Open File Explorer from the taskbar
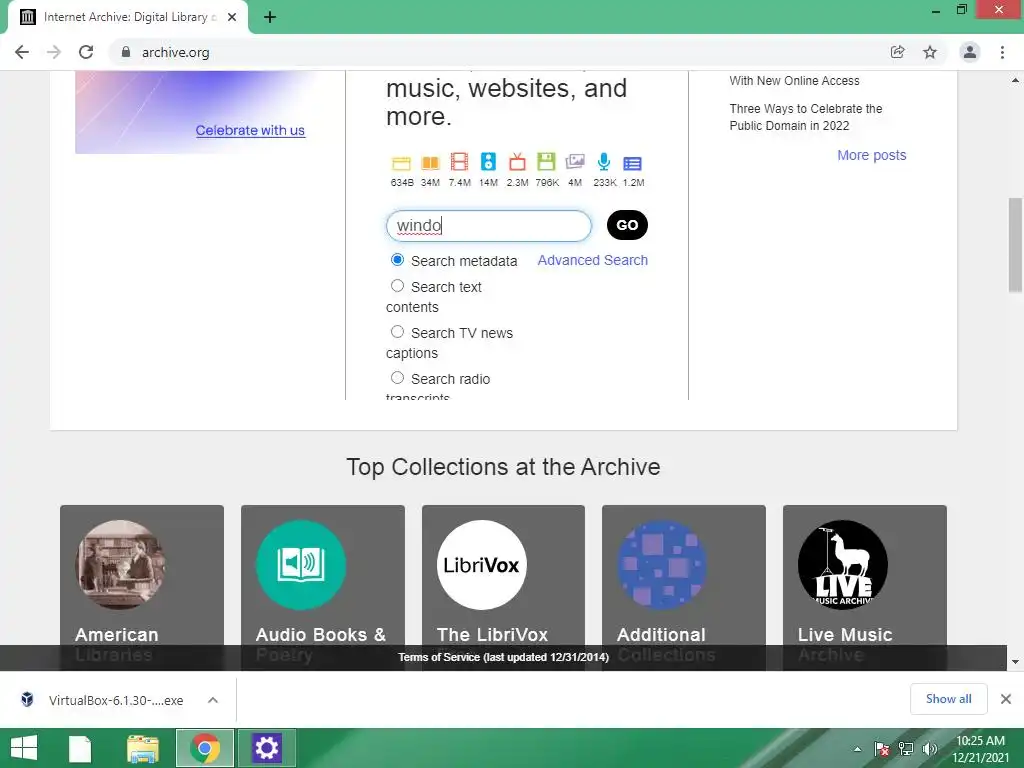Image resolution: width=1024 pixels, height=768 pixels. point(142,748)
